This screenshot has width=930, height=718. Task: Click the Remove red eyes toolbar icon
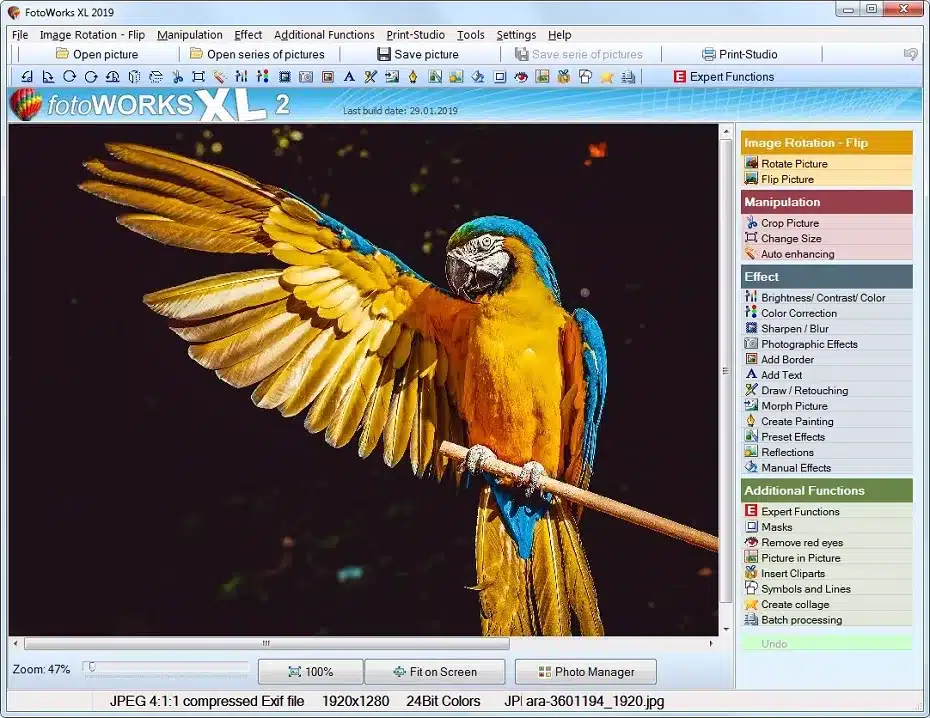pos(521,76)
